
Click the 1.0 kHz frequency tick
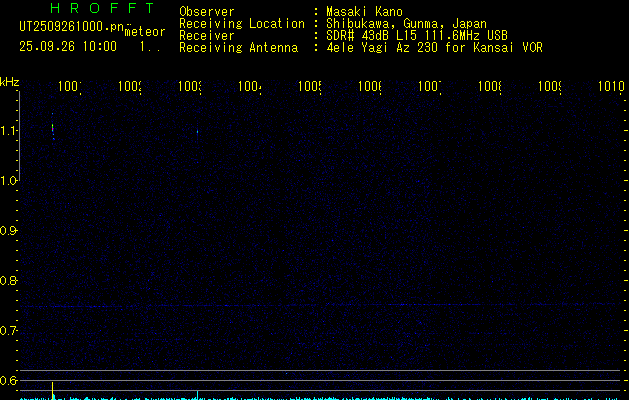pos(9,181)
